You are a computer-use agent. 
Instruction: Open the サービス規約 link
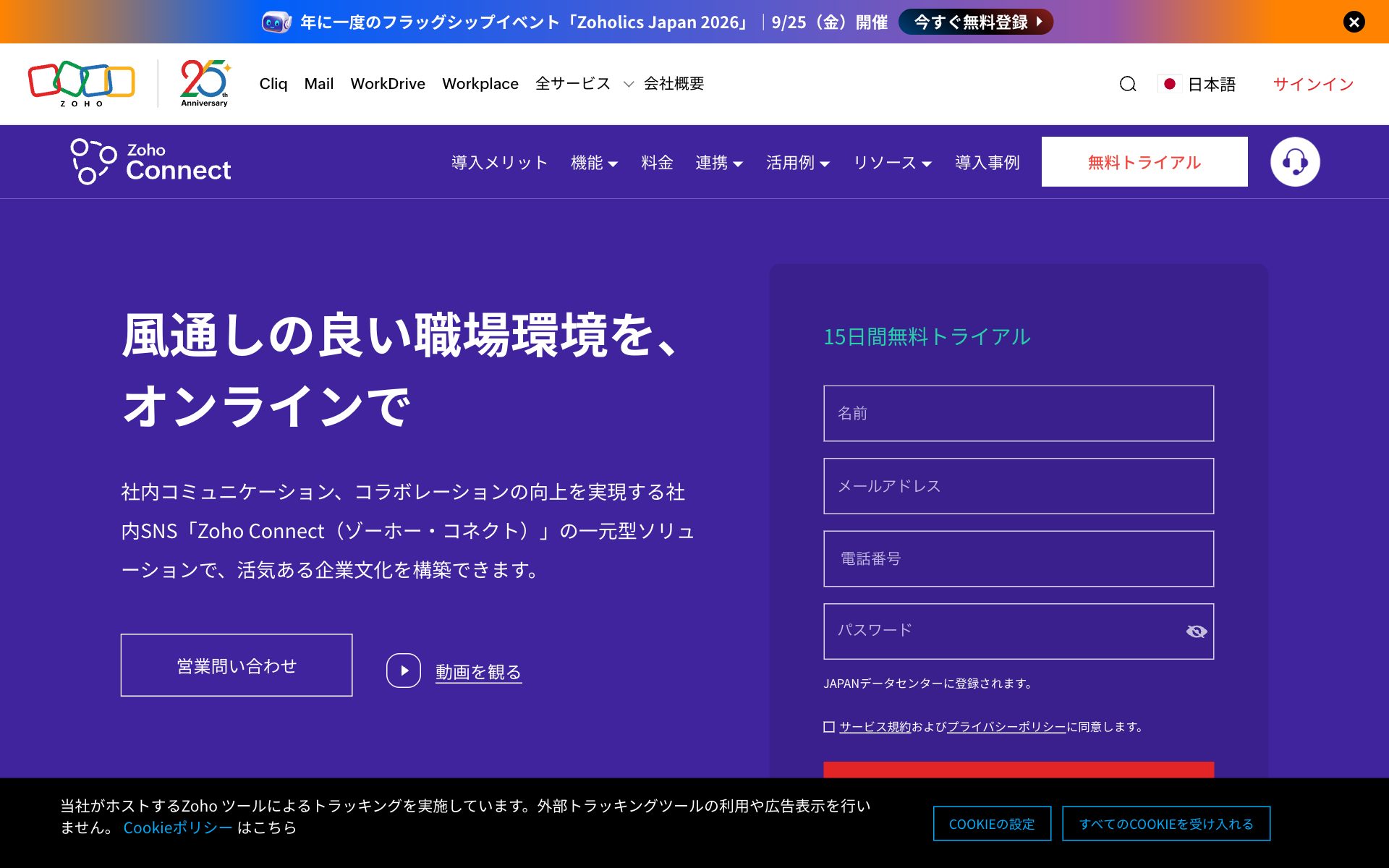tap(875, 727)
